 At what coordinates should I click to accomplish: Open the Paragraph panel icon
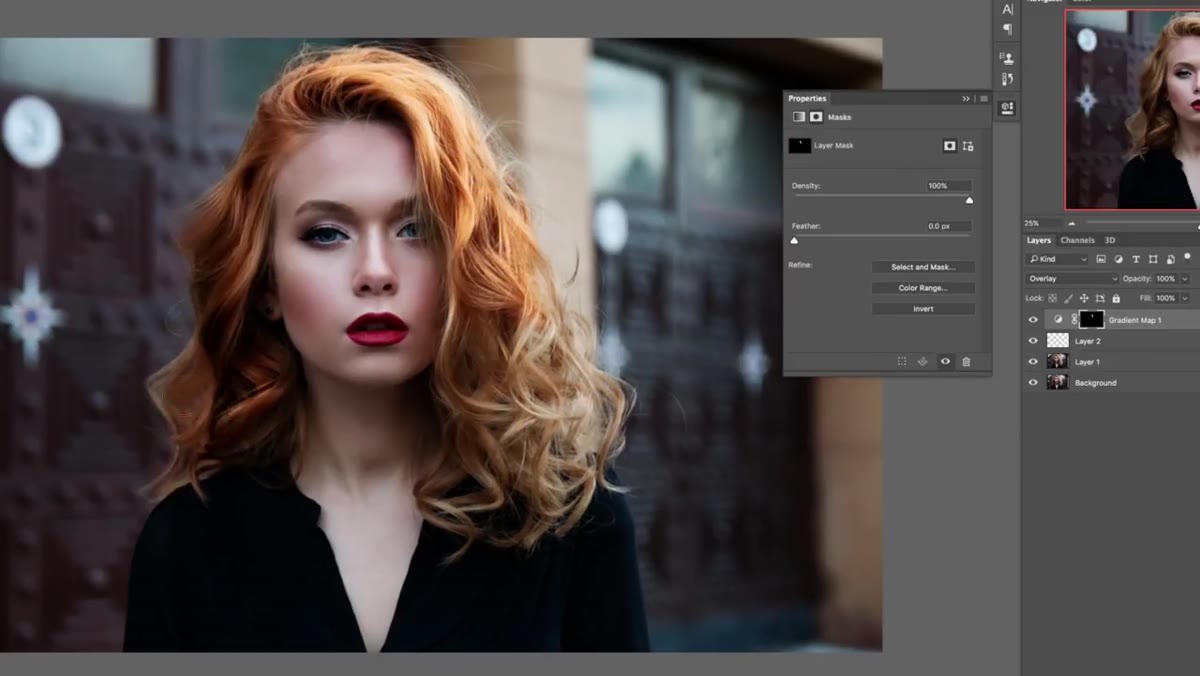point(1007,29)
